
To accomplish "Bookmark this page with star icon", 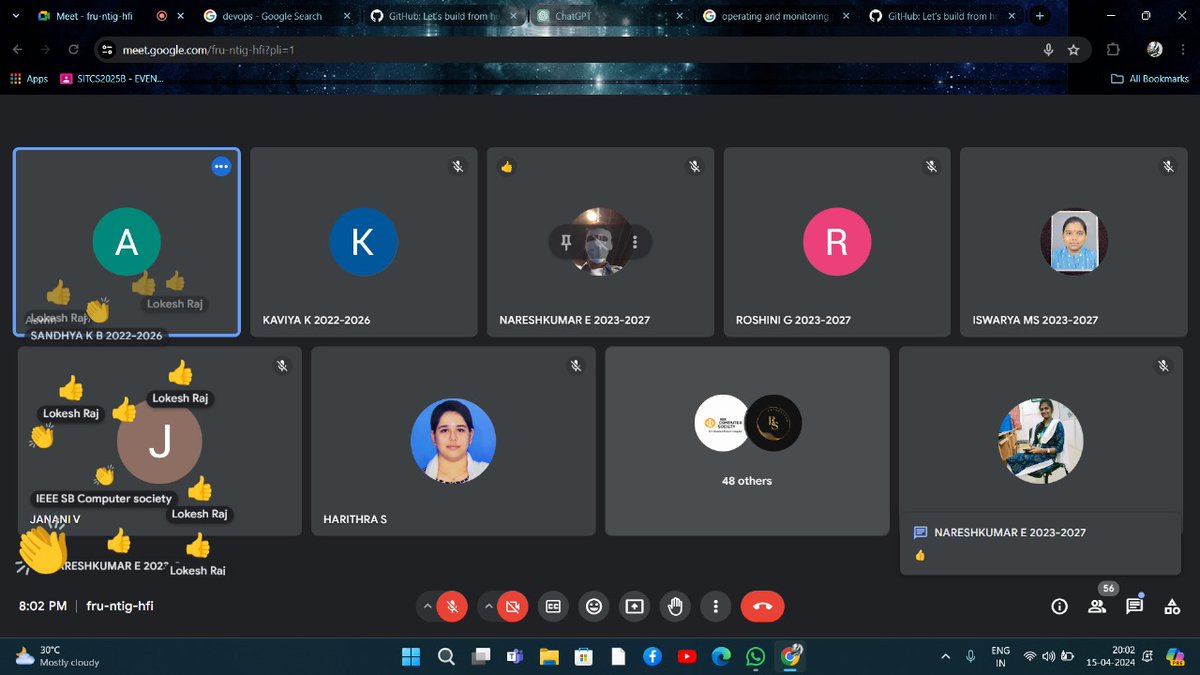I will click(1073, 49).
